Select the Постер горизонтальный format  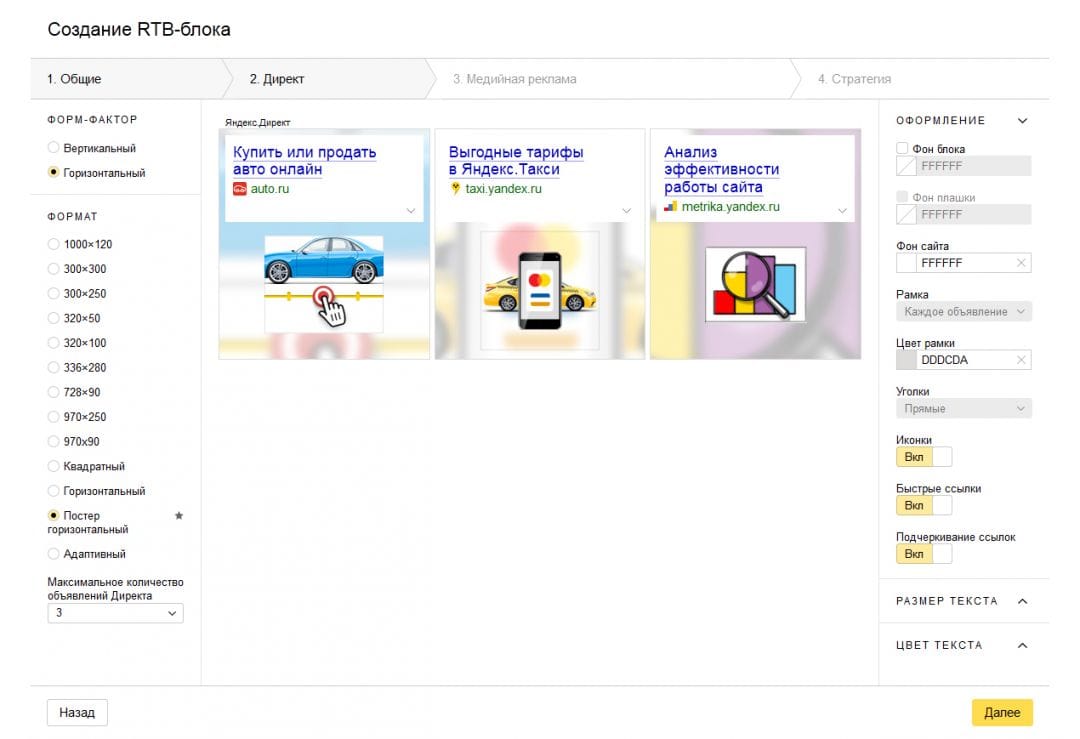[x=53, y=515]
